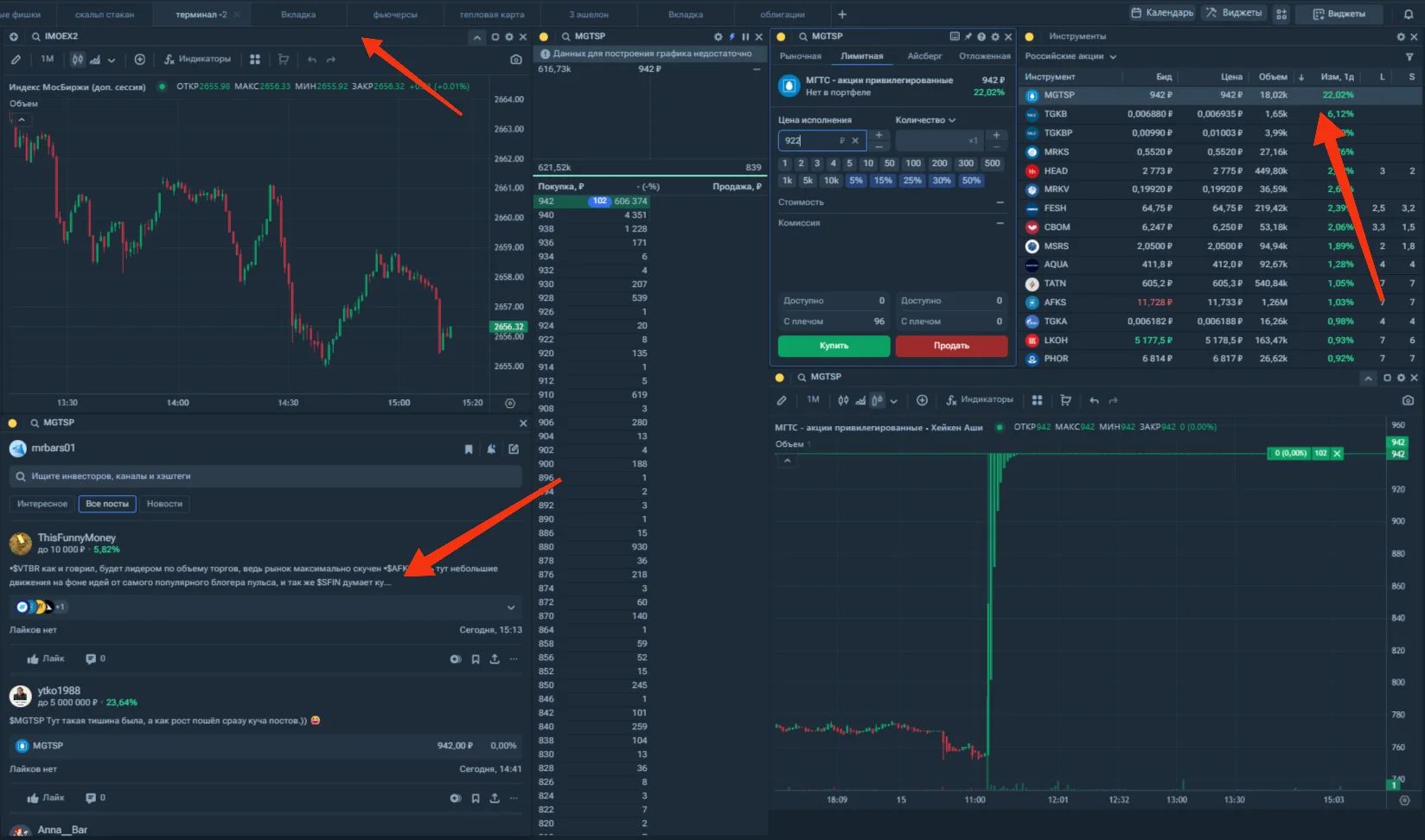This screenshot has width=1425, height=840.
Task: Compose new post with edit icon in feed
Action: click(514, 449)
